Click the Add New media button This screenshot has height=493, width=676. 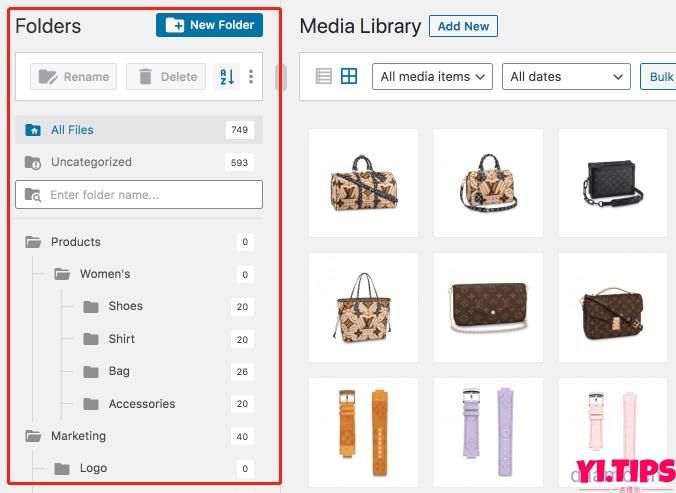(463, 26)
